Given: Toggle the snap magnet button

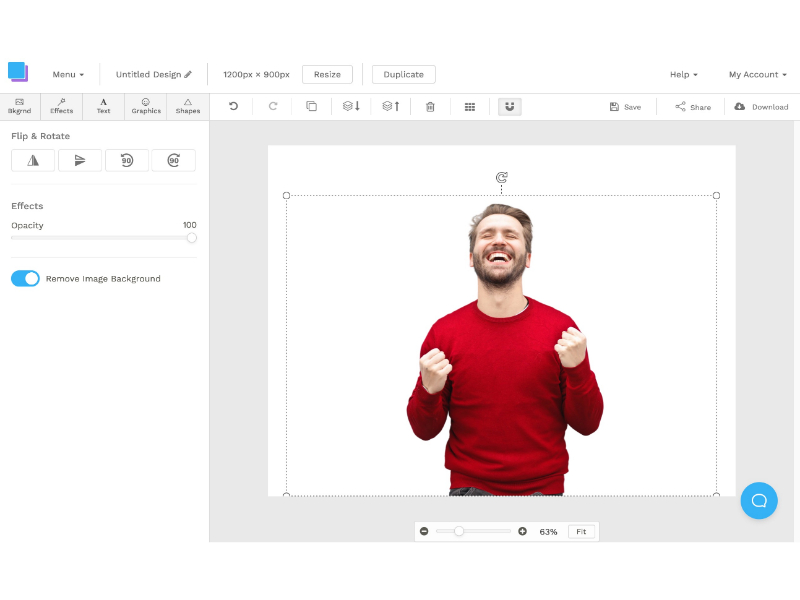Looking at the screenshot, I should point(510,106).
